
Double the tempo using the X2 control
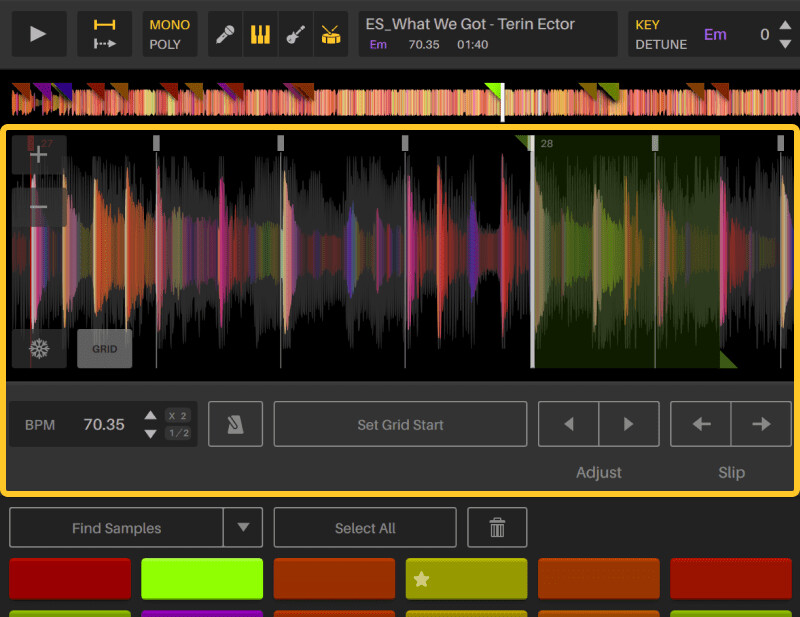point(178,416)
